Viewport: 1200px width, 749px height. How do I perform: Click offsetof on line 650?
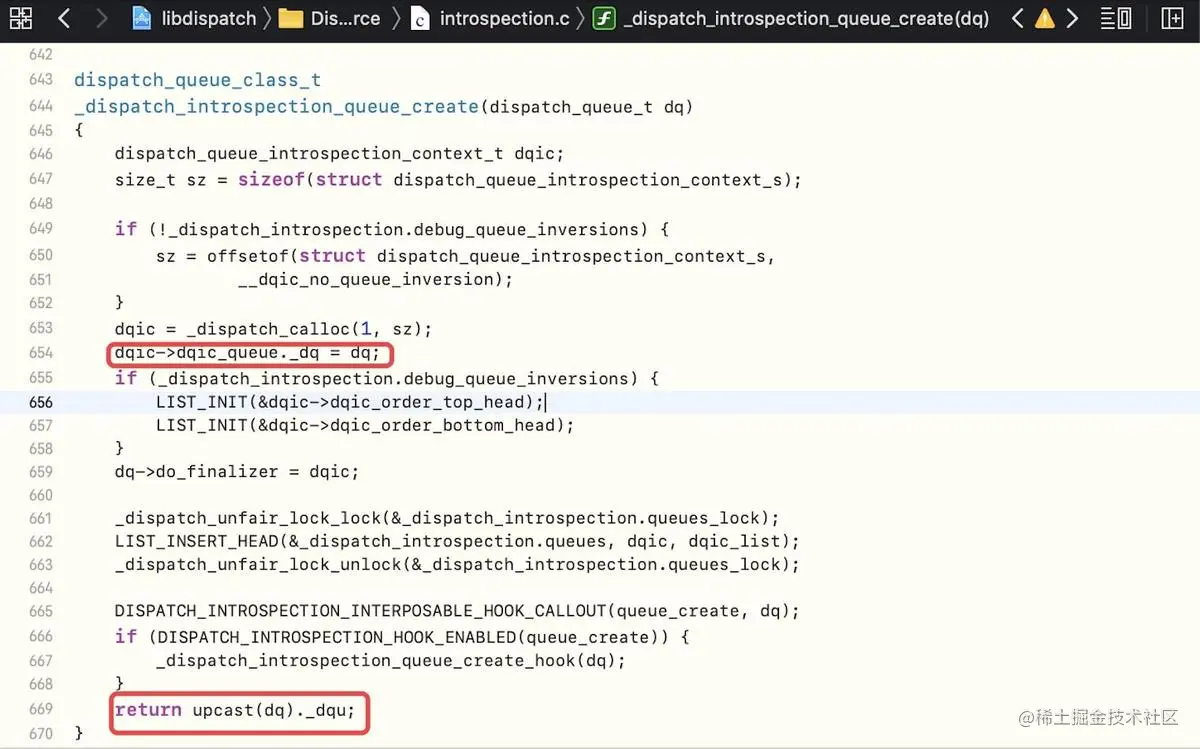(248, 256)
